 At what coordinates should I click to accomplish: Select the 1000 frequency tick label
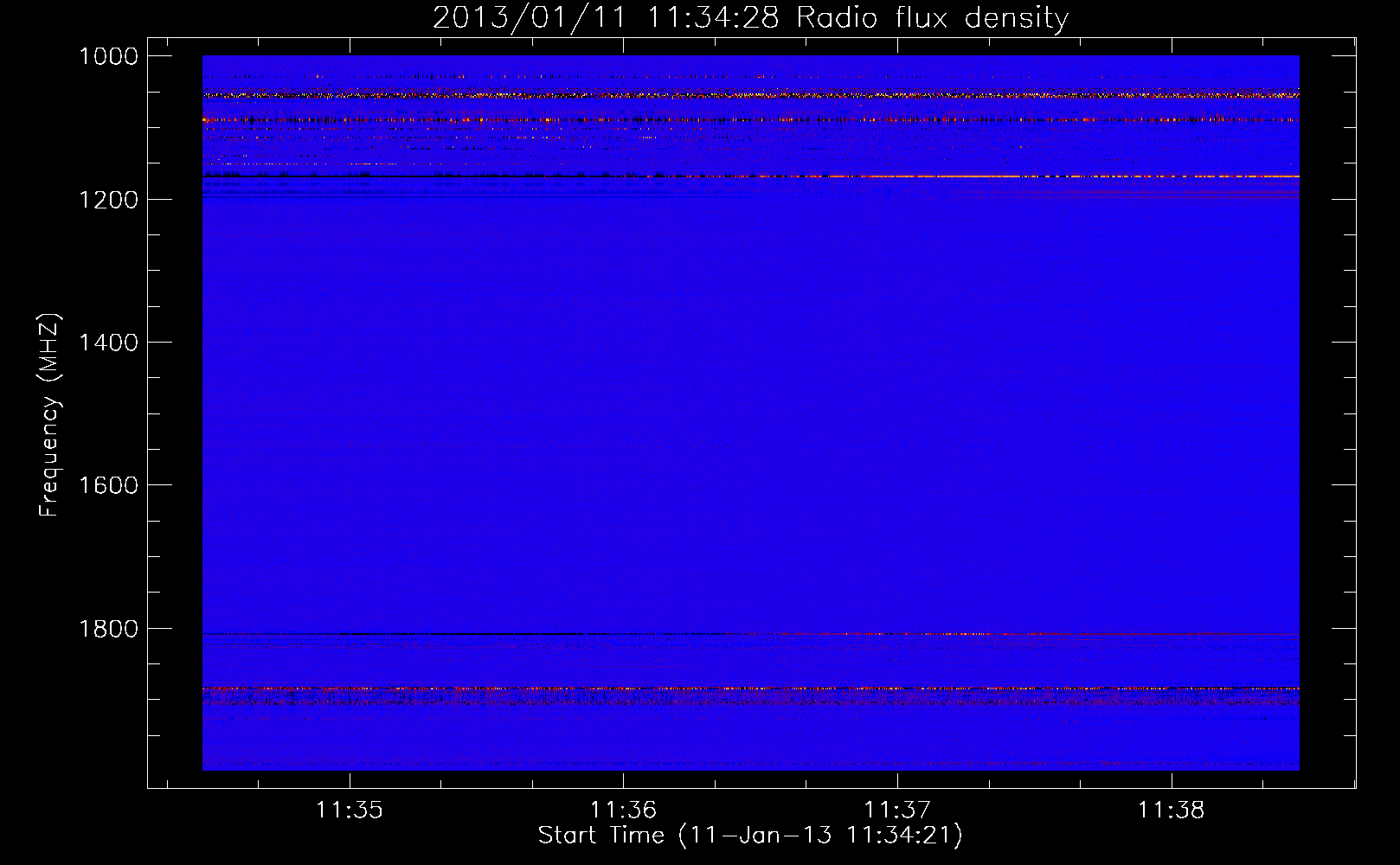(109, 56)
